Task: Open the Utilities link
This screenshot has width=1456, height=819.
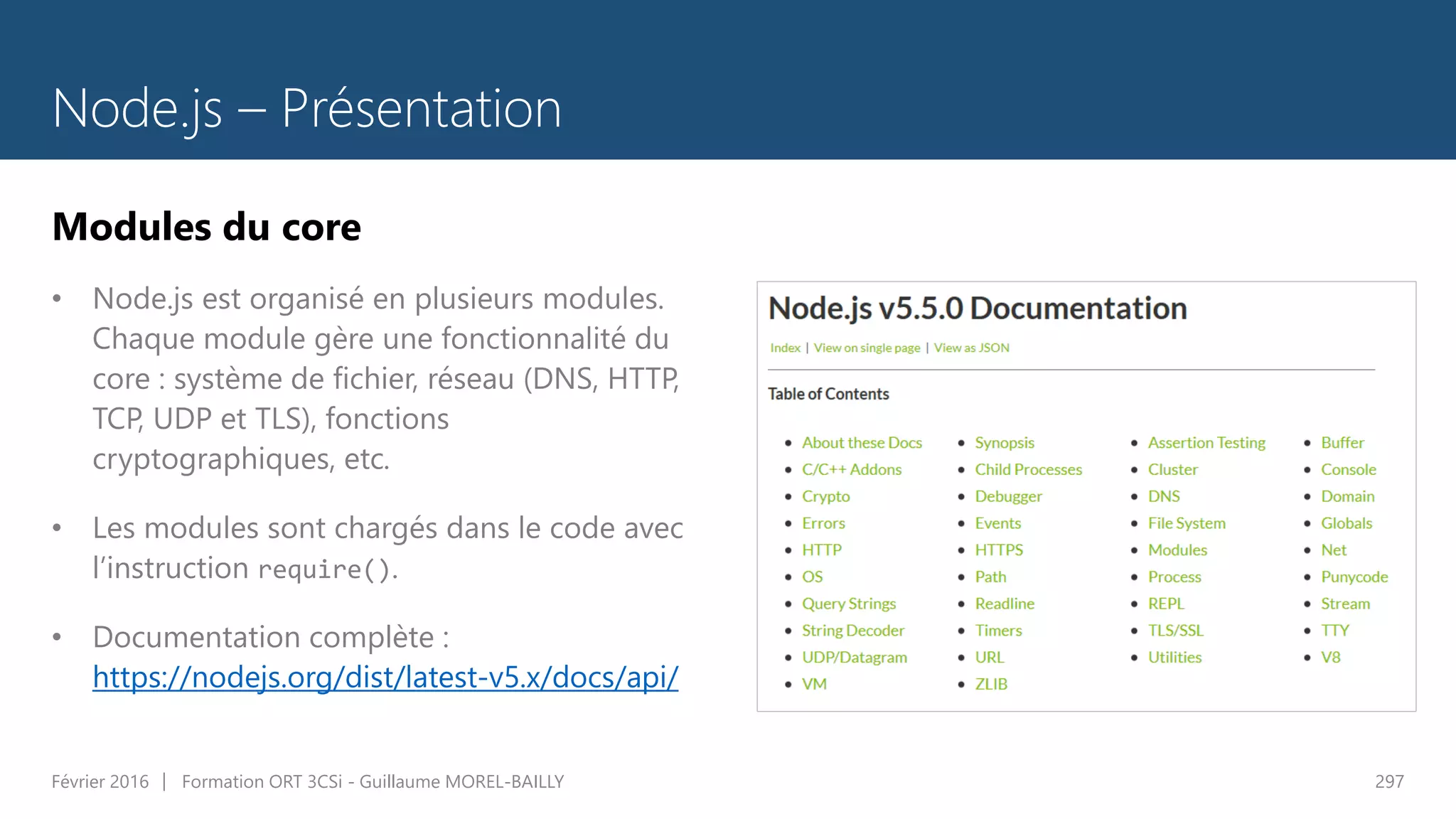Action: point(1174,658)
